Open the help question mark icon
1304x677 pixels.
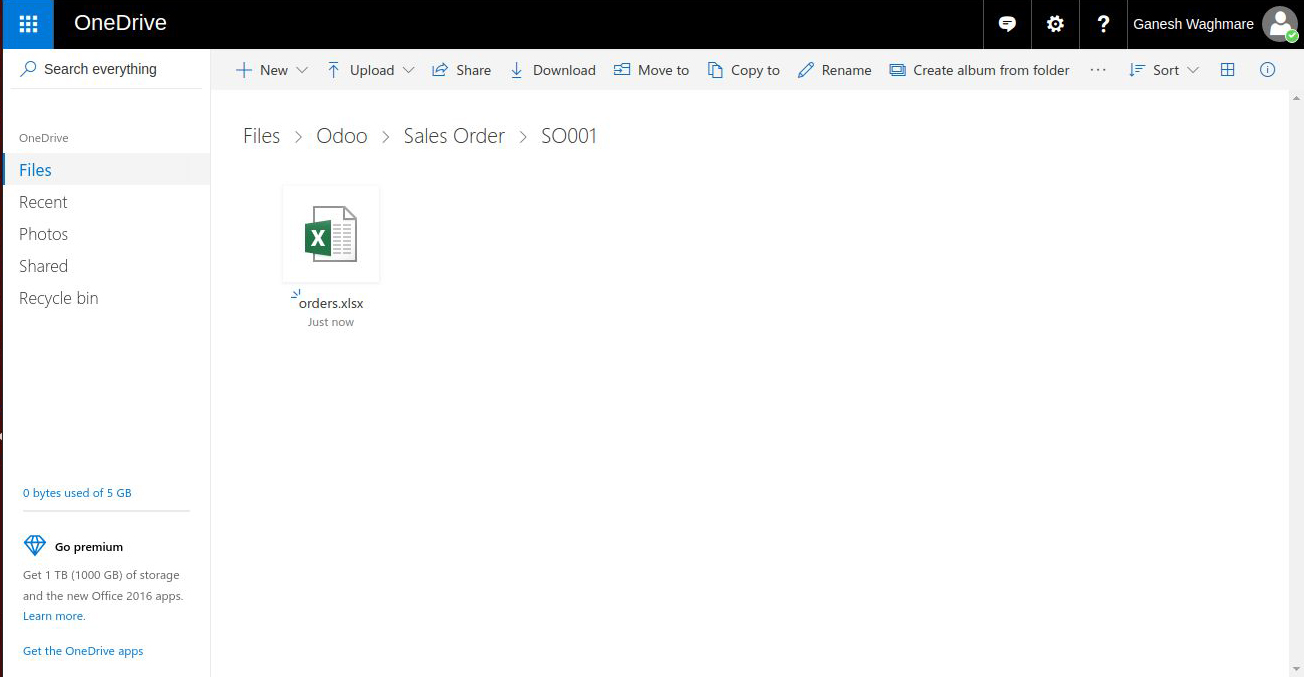click(x=1103, y=24)
